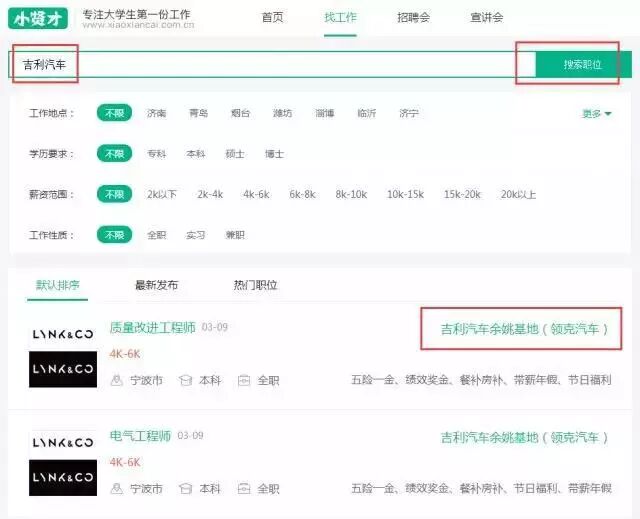Image resolution: width=640 pixels, height=519 pixels.
Task: Switch to the 找工作 tab
Action: tap(340, 18)
